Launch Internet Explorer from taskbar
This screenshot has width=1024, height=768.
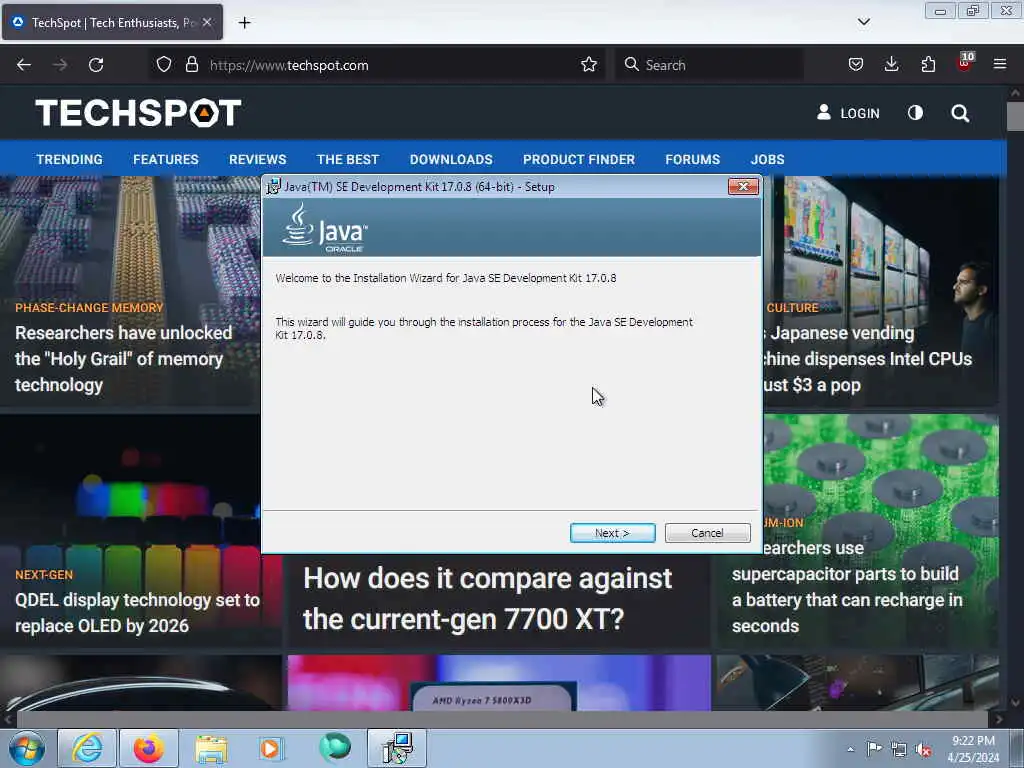[x=87, y=748]
